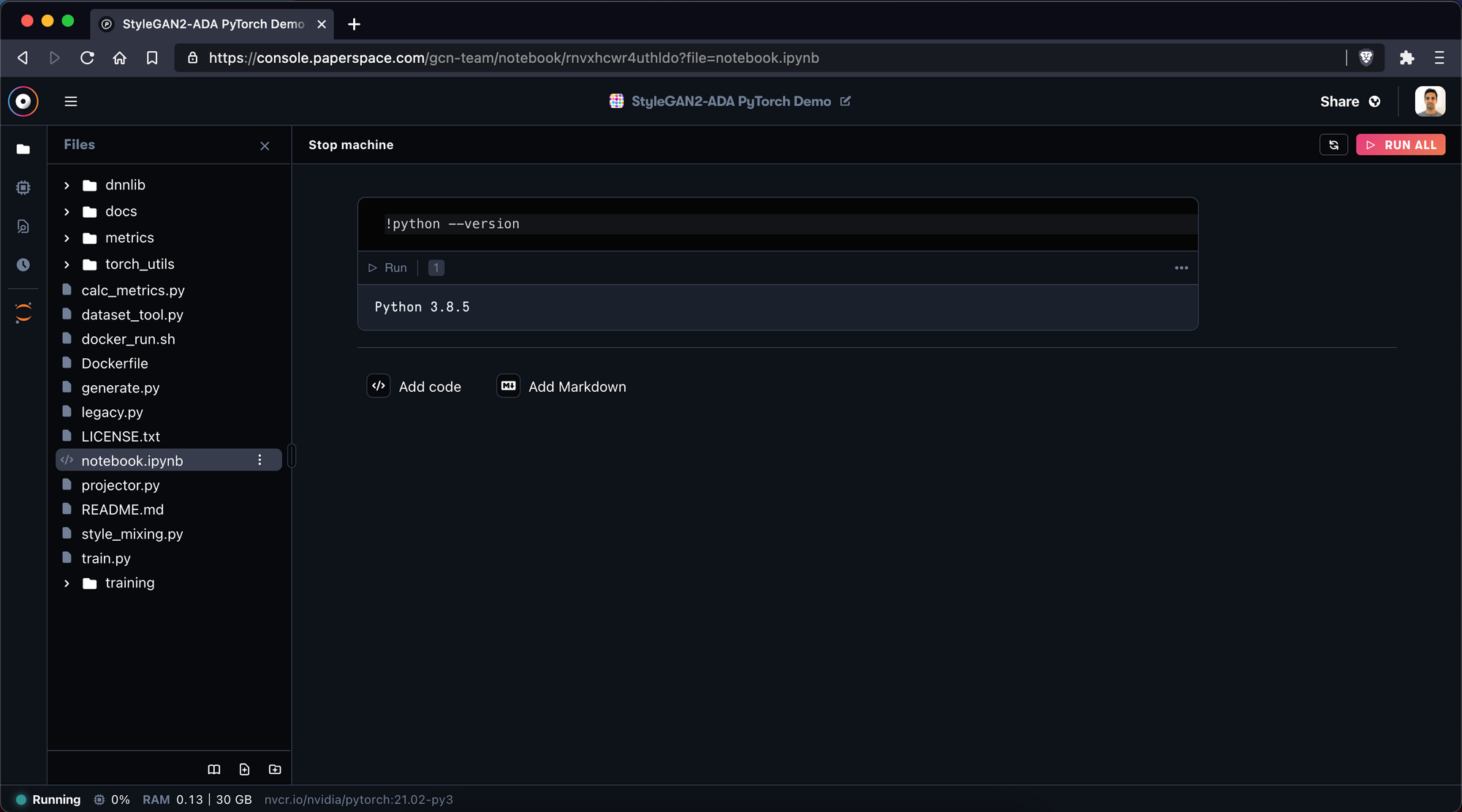Open the Files panel sidebar icon

(x=23, y=149)
